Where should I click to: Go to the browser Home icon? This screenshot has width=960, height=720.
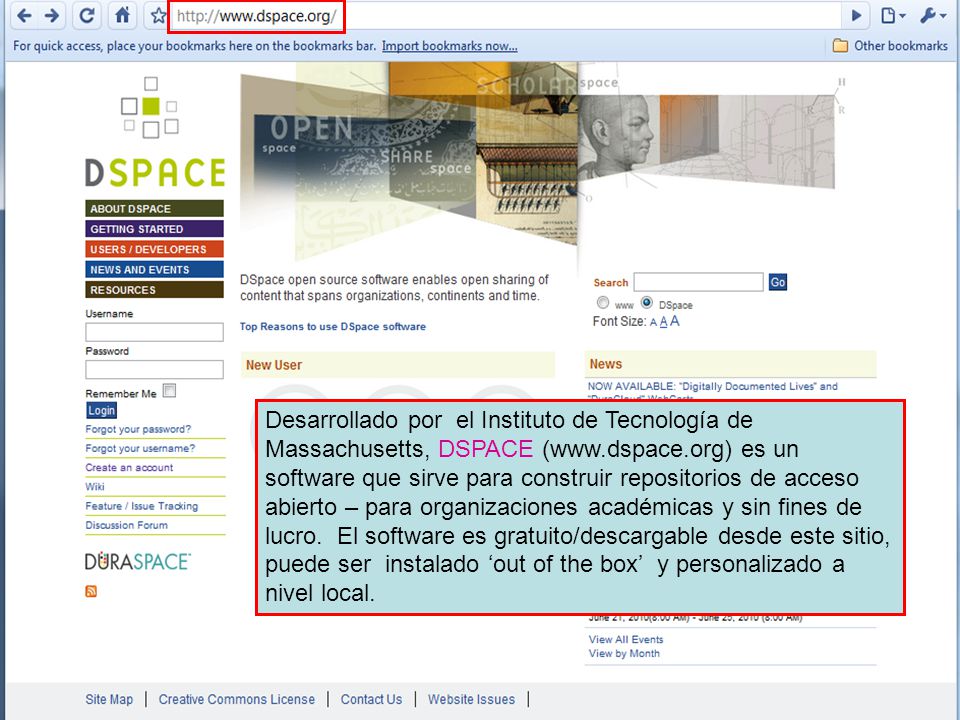click(x=122, y=15)
